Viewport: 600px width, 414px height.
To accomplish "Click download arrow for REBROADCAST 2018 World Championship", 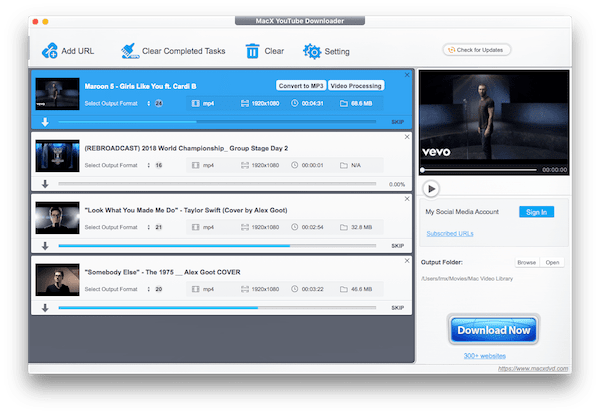I will (45, 184).
